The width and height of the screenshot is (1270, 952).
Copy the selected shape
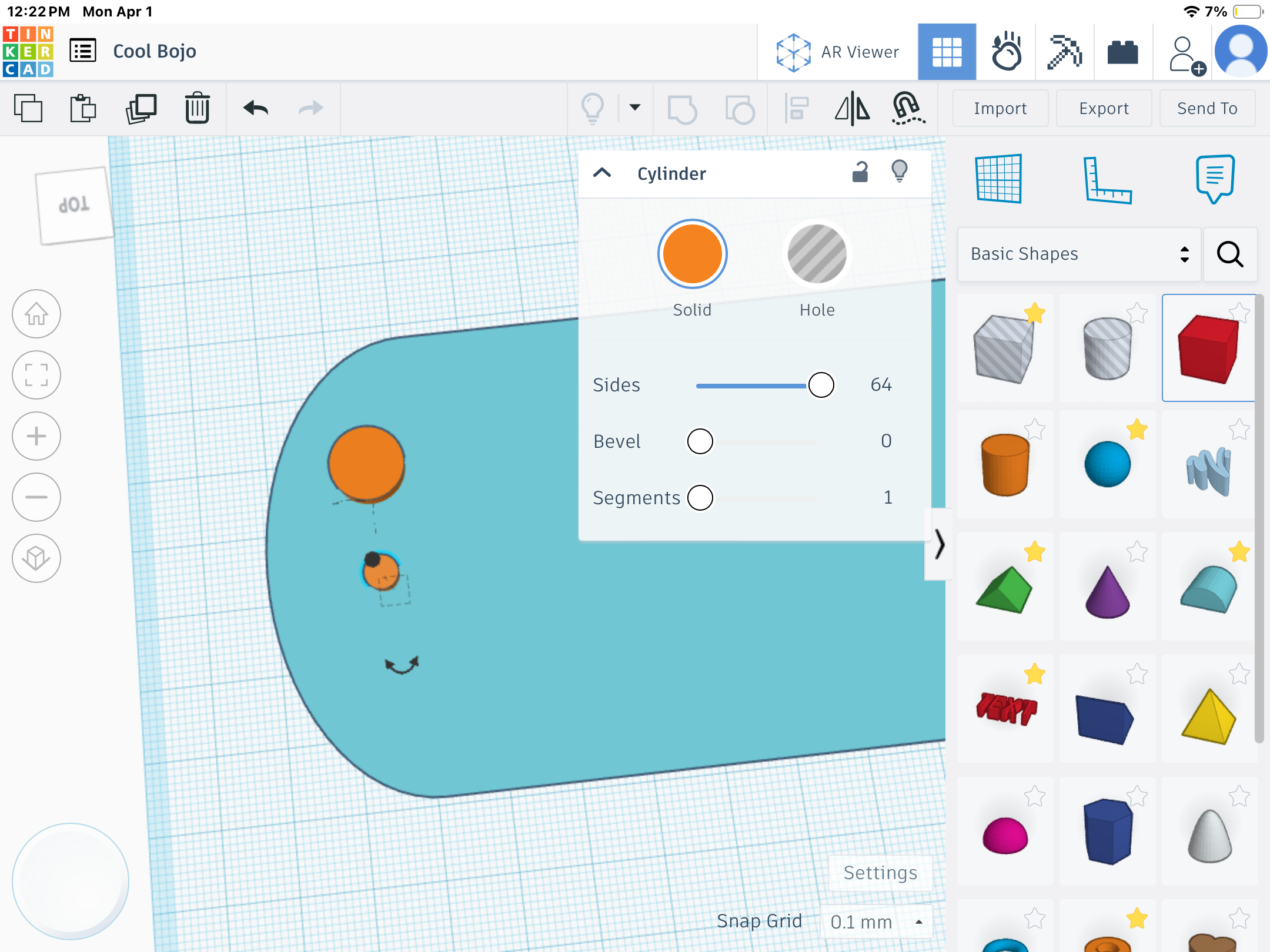28,108
